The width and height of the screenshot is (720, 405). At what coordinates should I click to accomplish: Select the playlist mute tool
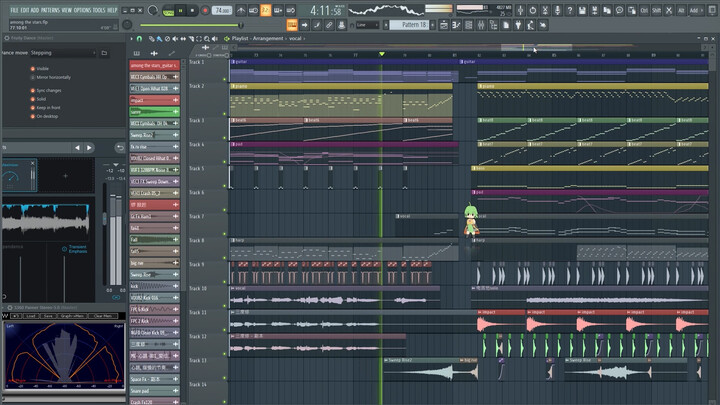175,39
